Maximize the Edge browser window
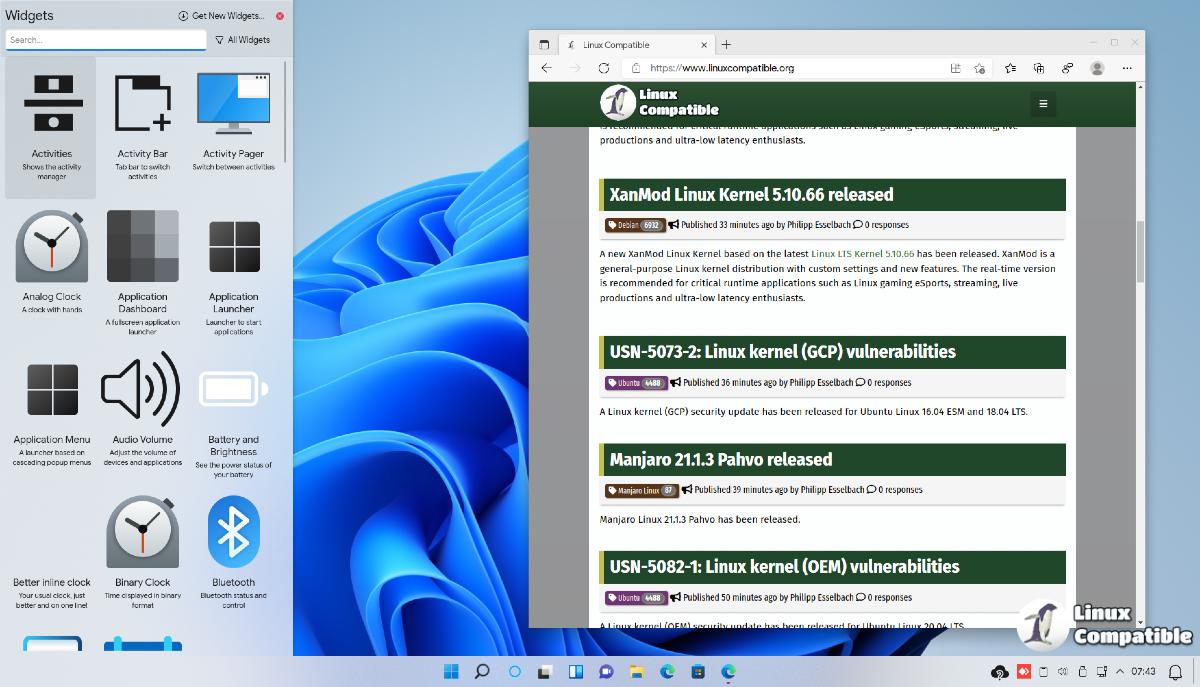1200x687 pixels. pyautogui.click(x=1114, y=43)
